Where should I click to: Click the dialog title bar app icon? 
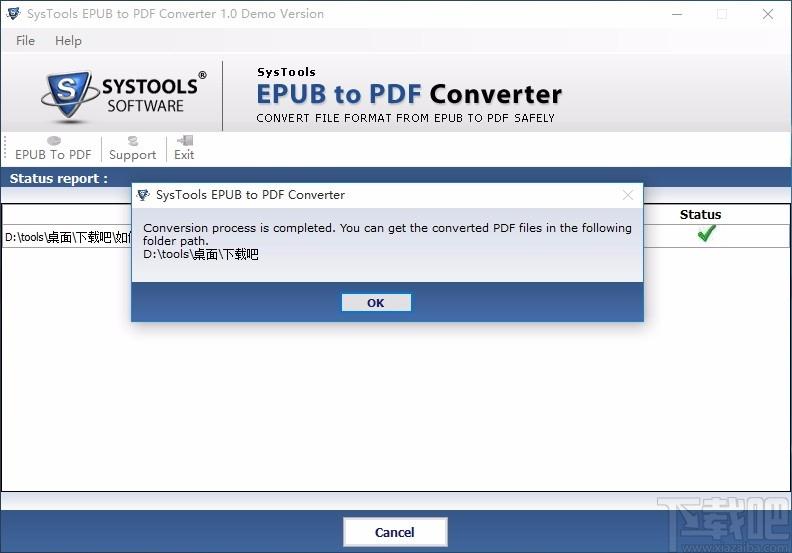[x=143, y=195]
